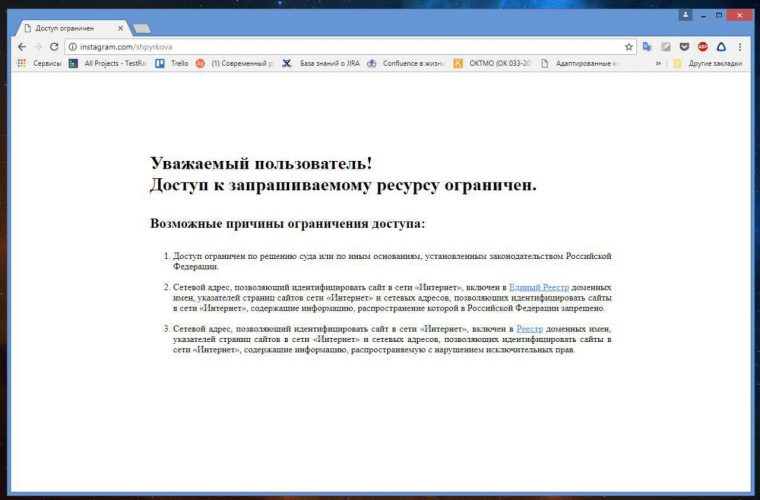Open a new tab with the tab button

click(x=142, y=29)
